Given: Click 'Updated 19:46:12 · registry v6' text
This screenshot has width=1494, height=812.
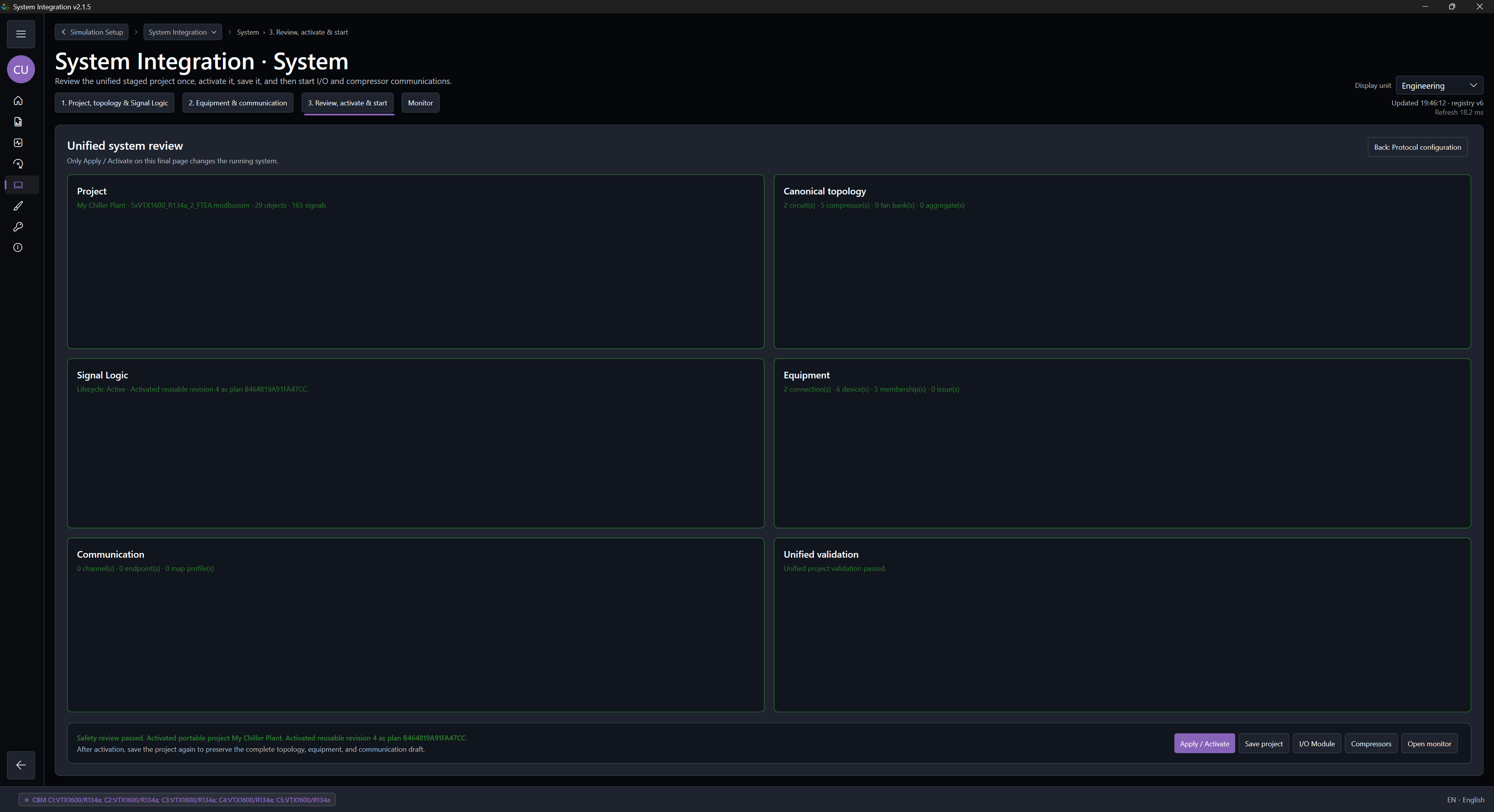Looking at the screenshot, I should [1437, 103].
